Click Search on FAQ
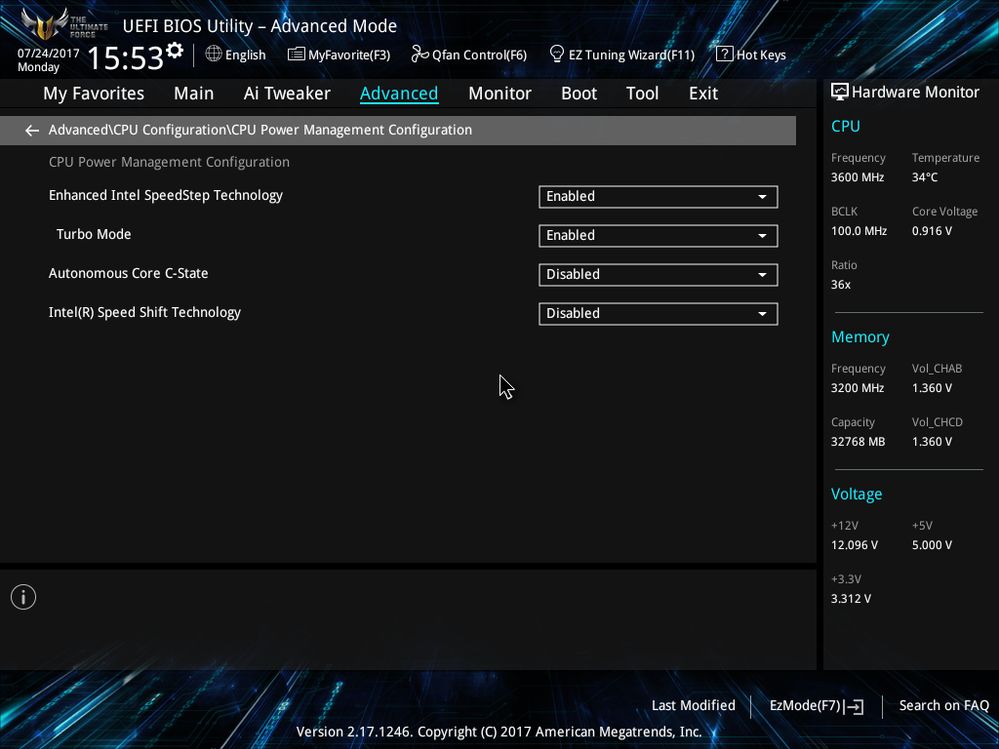The image size is (999, 749). 944,706
